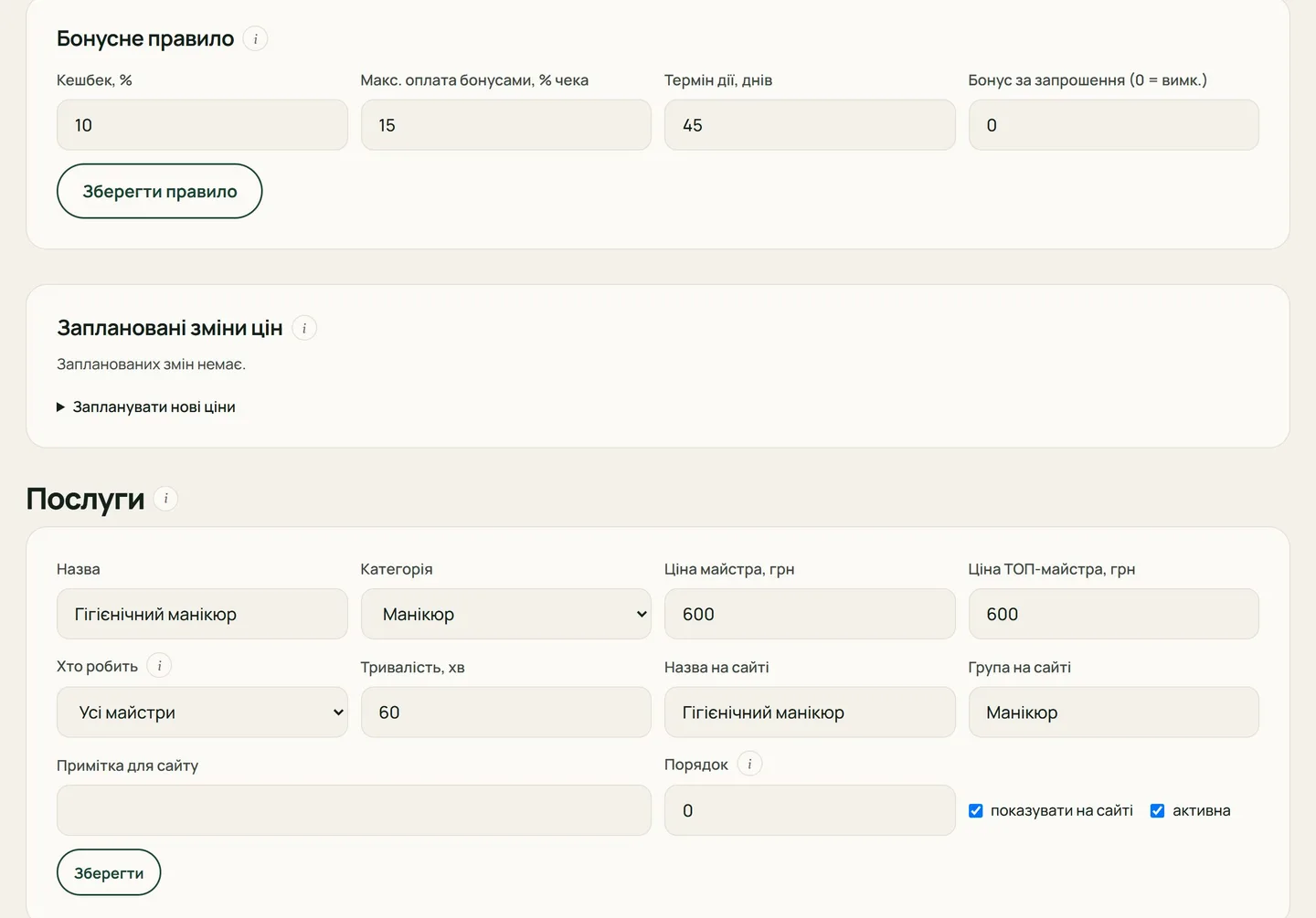Toggle показувати на сайті checkbox
1316x918 pixels.
pyautogui.click(x=976, y=811)
